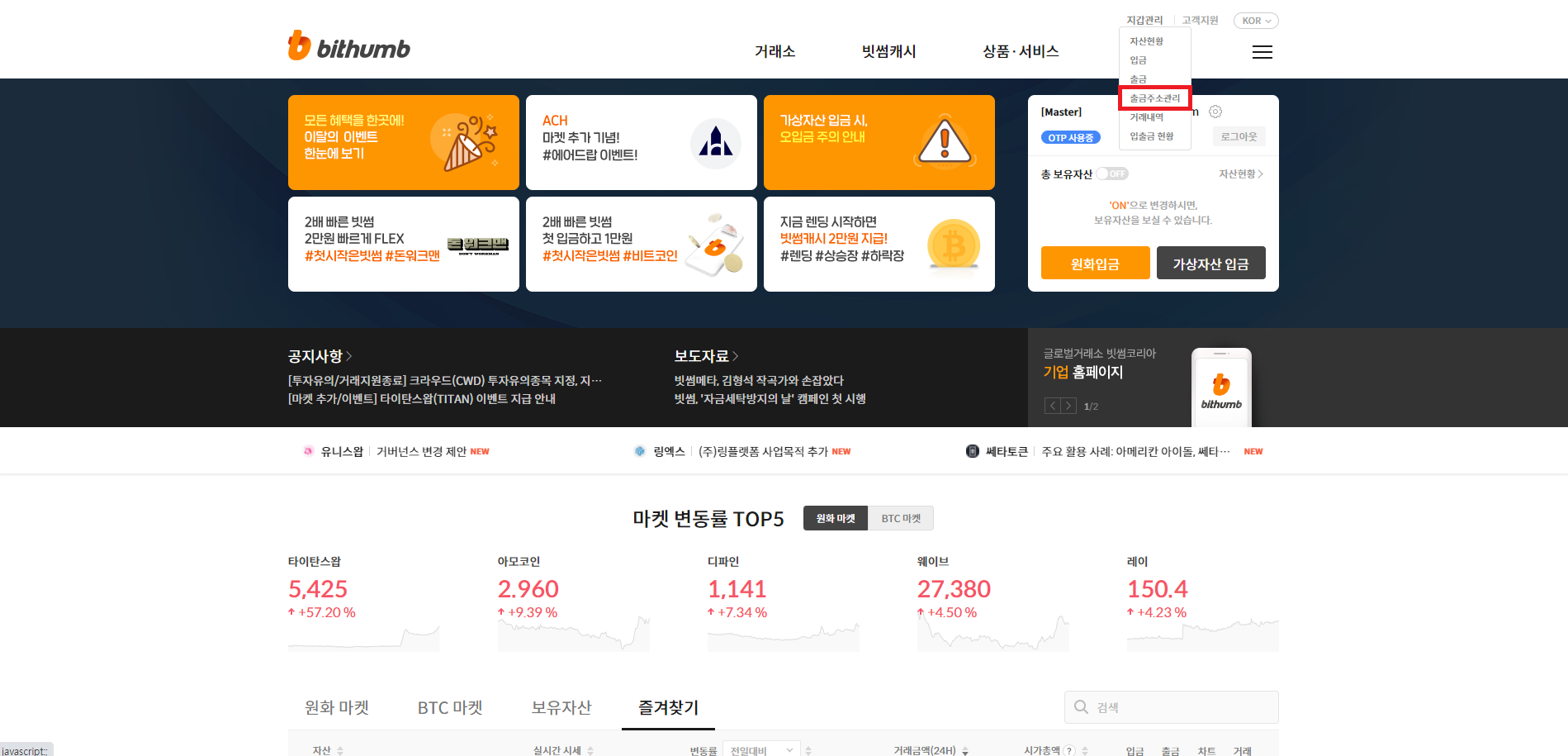1568x756 pixels.
Task: Open 레이 150.4 TOP5 card
Action: [x=1202, y=603]
